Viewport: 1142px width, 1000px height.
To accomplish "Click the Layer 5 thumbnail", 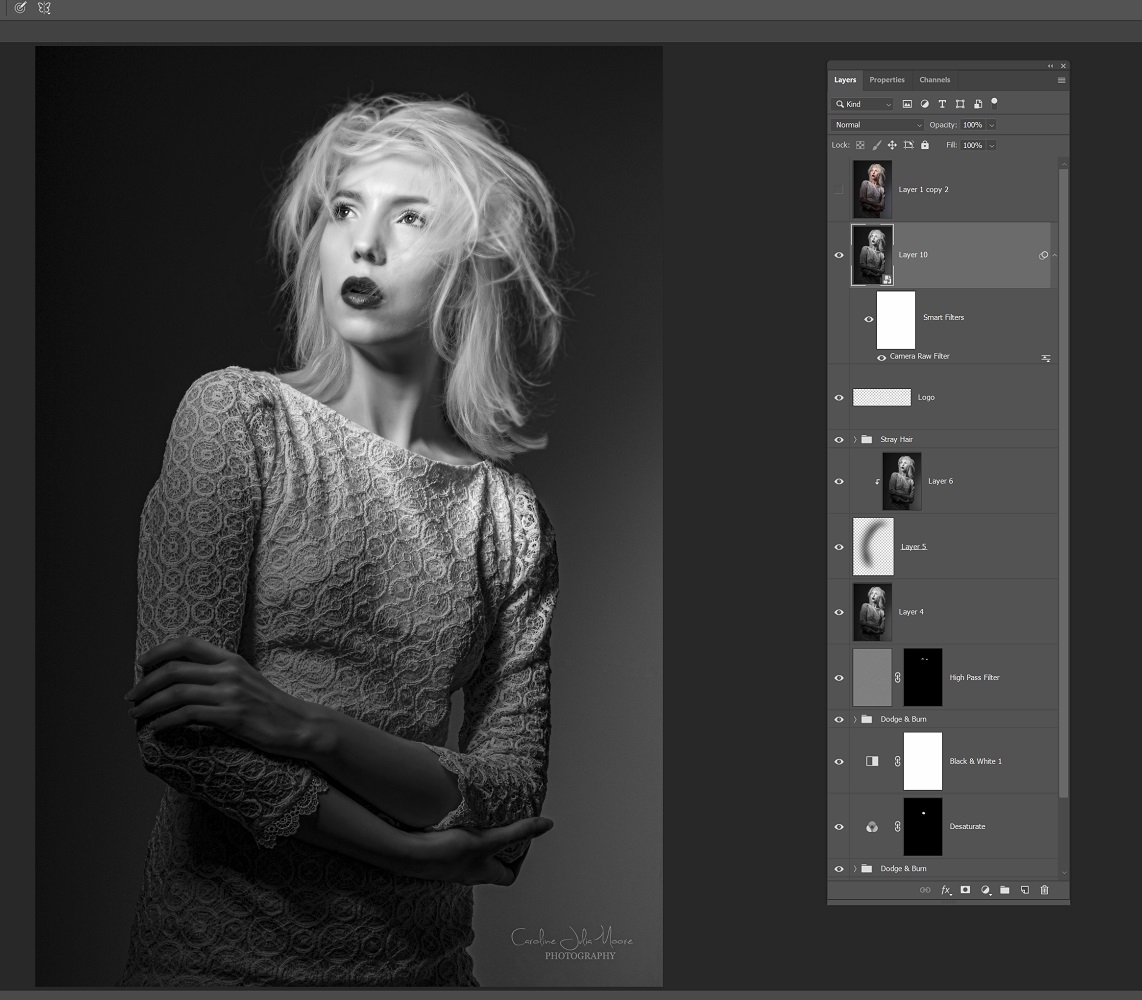I will 872,547.
